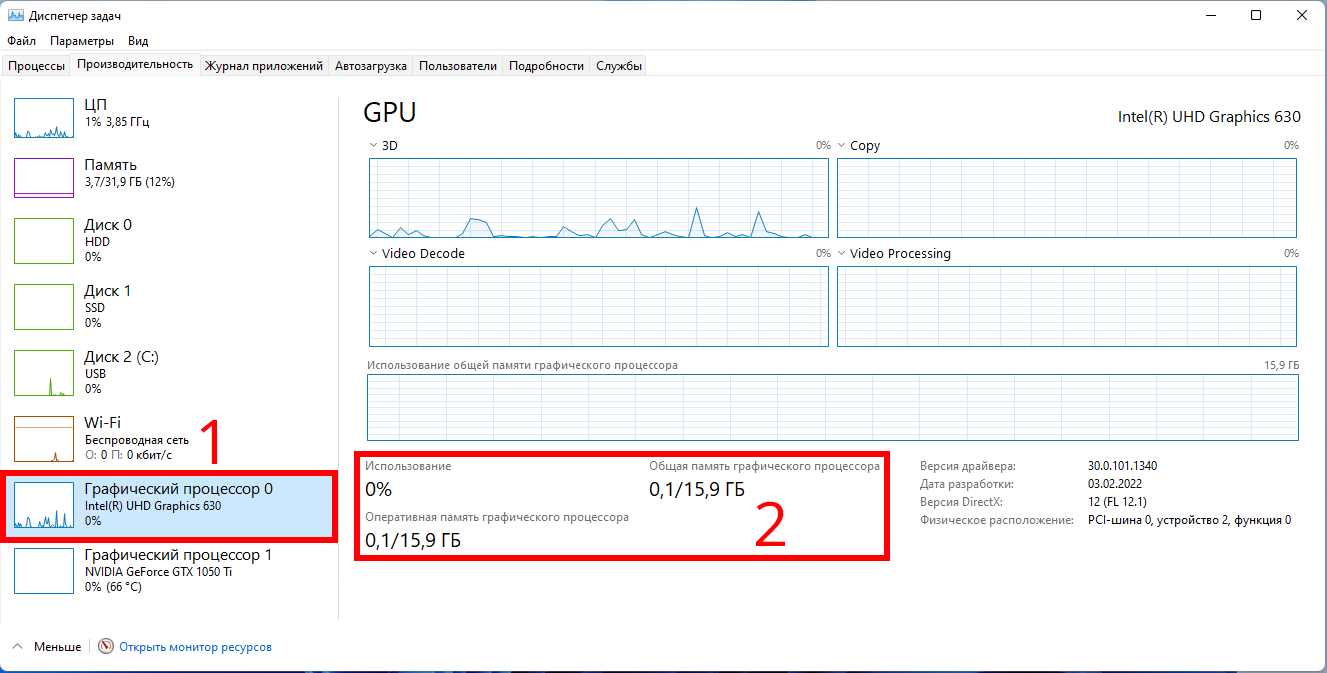Click the resource monitor icon at bottom
1327x673 pixels.
pyautogui.click(x=106, y=647)
